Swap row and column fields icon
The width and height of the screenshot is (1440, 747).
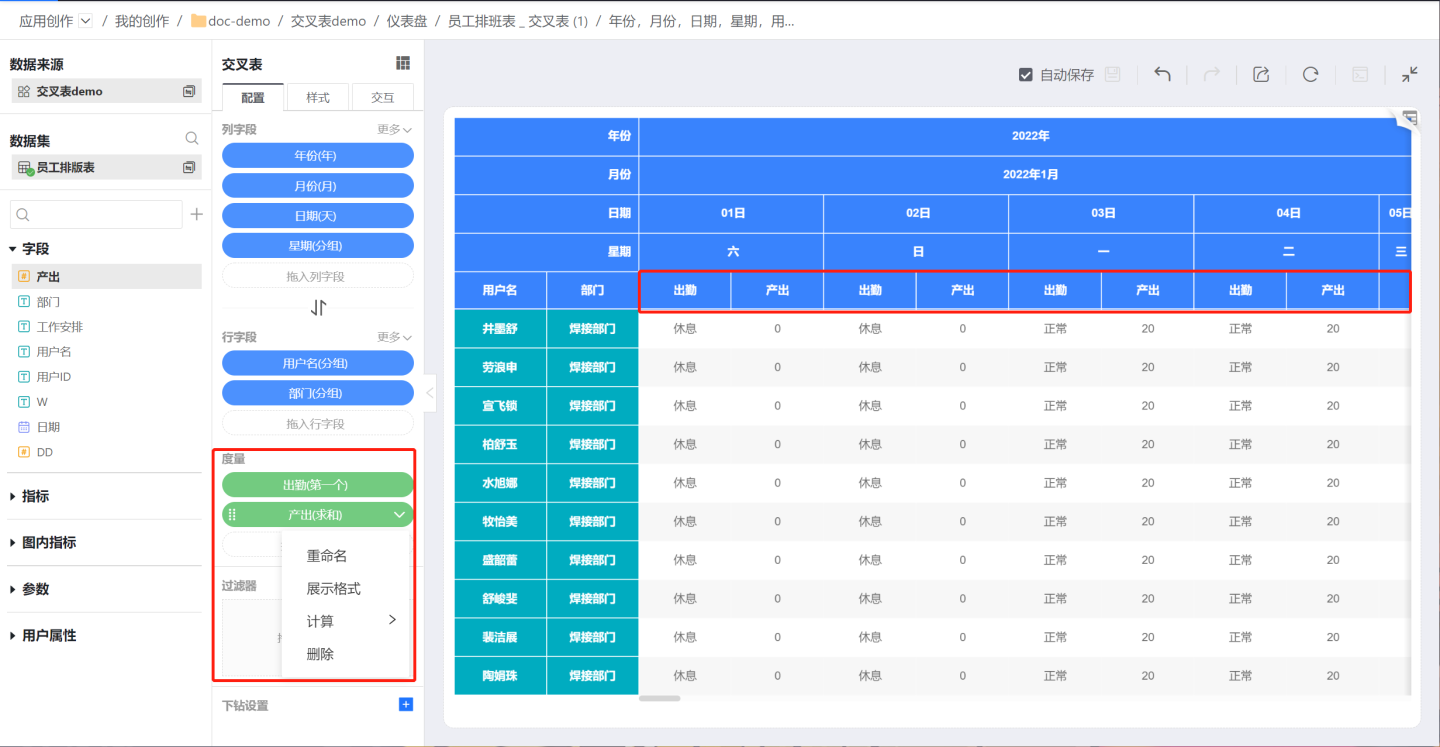[318, 307]
